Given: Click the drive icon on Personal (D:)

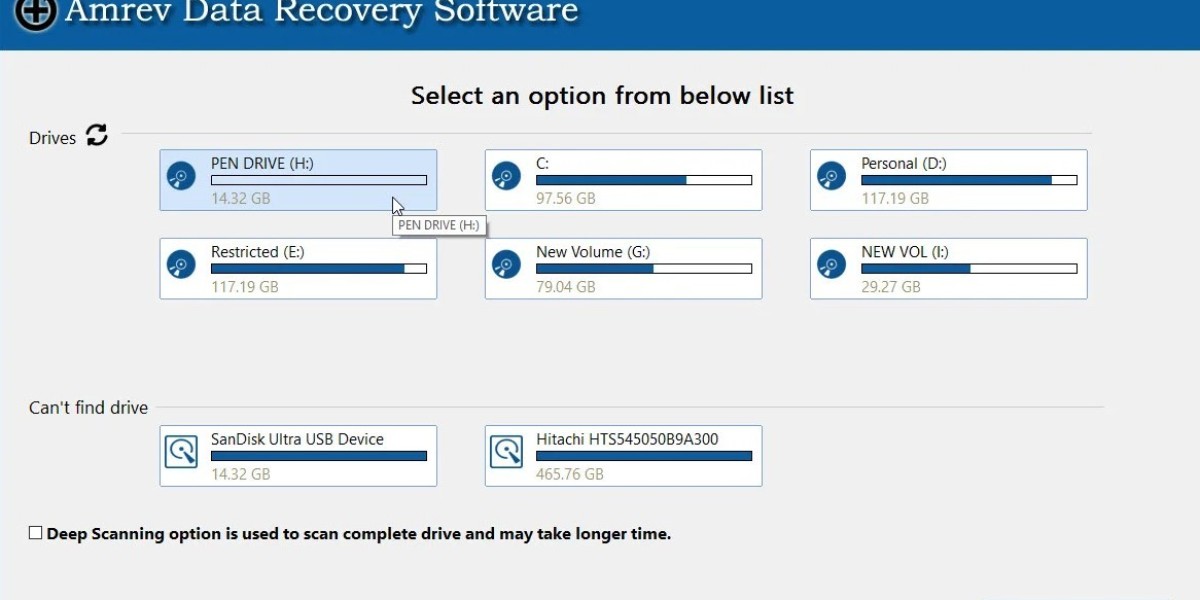Looking at the screenshot, I should (831, 174).
